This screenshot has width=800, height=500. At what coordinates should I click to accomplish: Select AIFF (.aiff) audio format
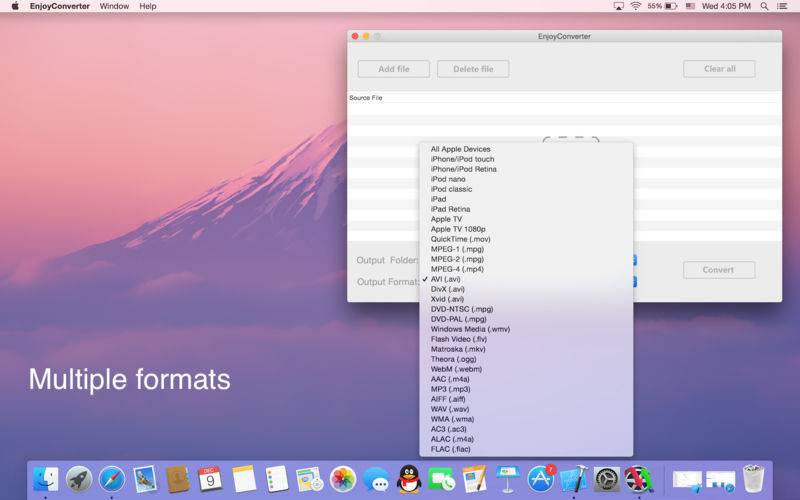click(526, 399)
